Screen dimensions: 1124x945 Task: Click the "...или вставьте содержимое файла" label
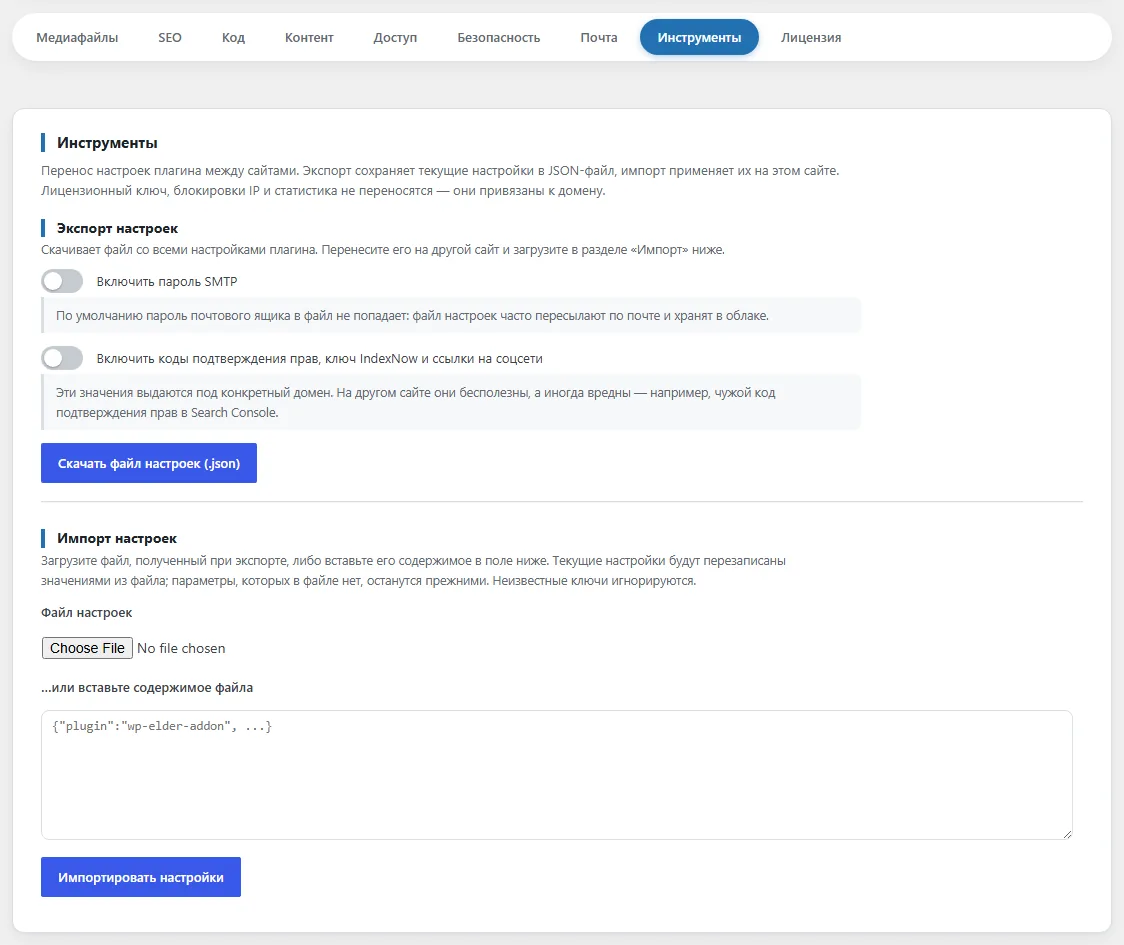[x=147, y=688]
